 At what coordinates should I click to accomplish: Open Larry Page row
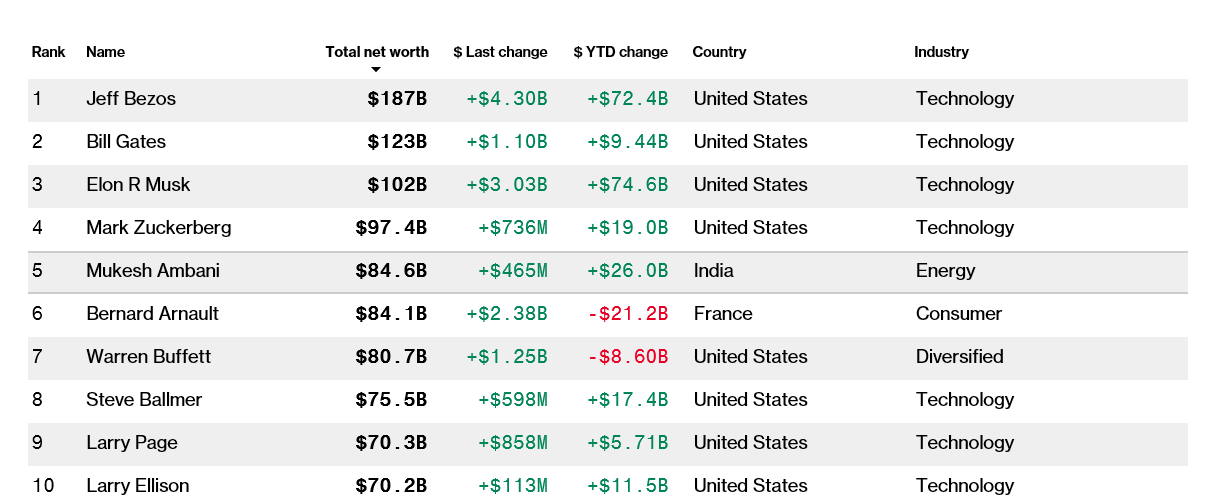click(131, 443)
